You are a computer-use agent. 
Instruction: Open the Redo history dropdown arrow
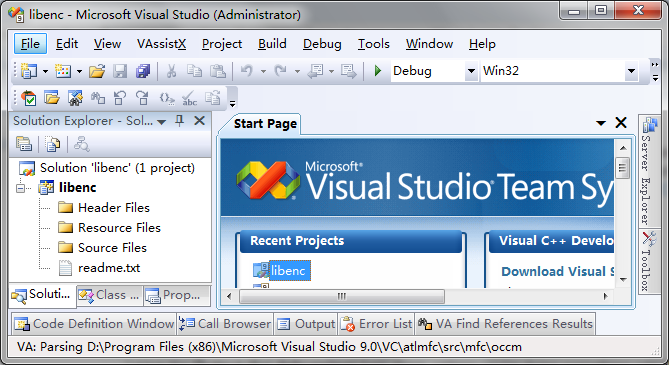point(297,71)
